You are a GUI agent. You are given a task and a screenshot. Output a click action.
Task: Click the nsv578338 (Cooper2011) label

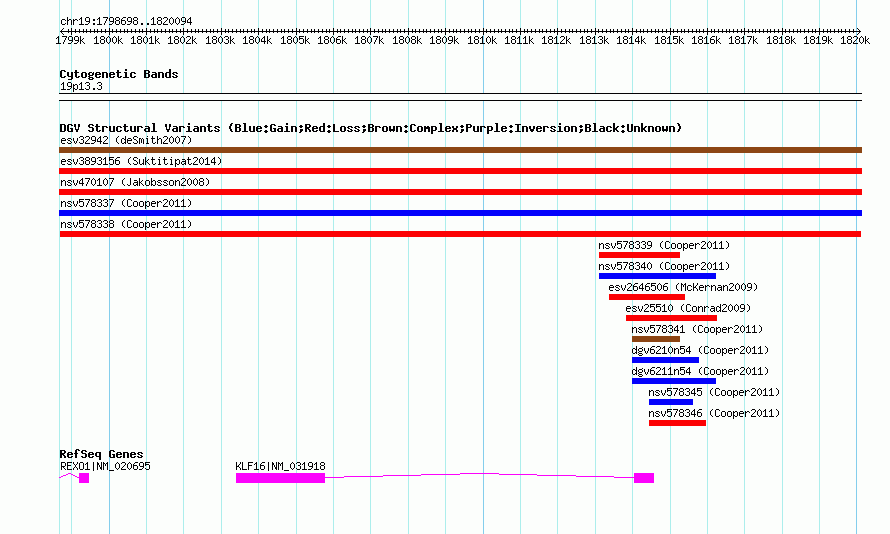point(126,224)
